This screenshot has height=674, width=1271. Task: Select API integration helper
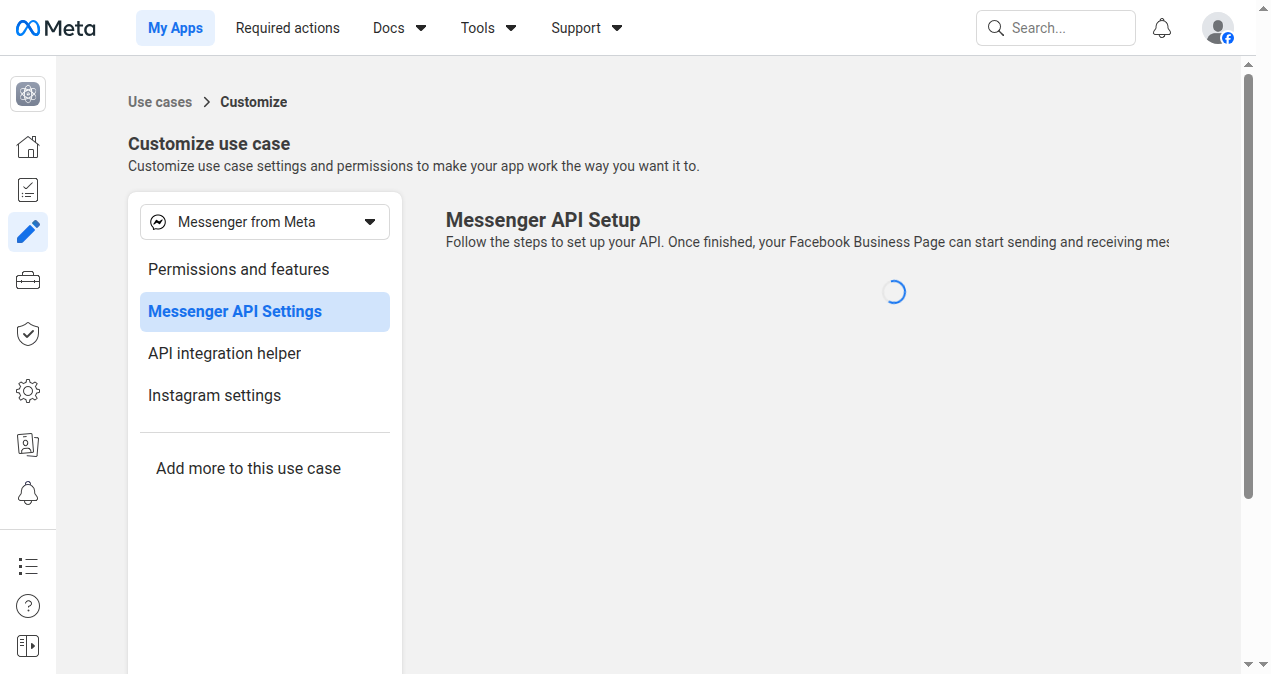(265, 354)
